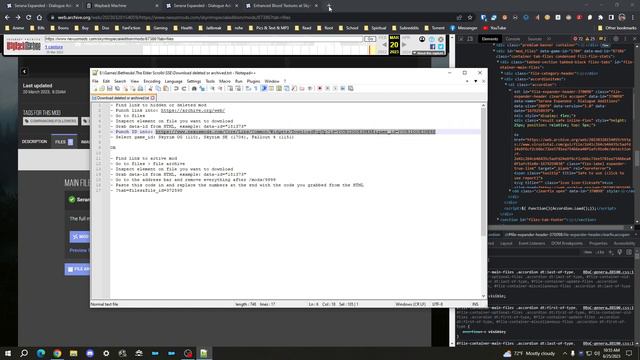Click the Open file icon in Notepad++ toolbar

102,88
